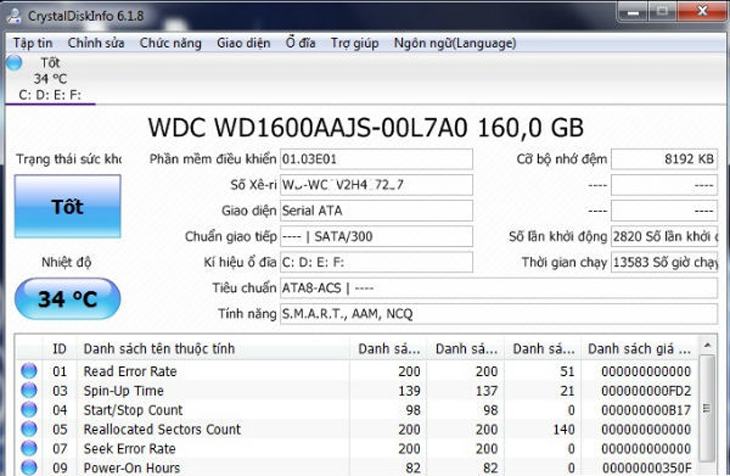Viewport: 730px width, 476px height.
Task: Click threshold value 51 in Read Error Rate row
Action: point(567,371)
